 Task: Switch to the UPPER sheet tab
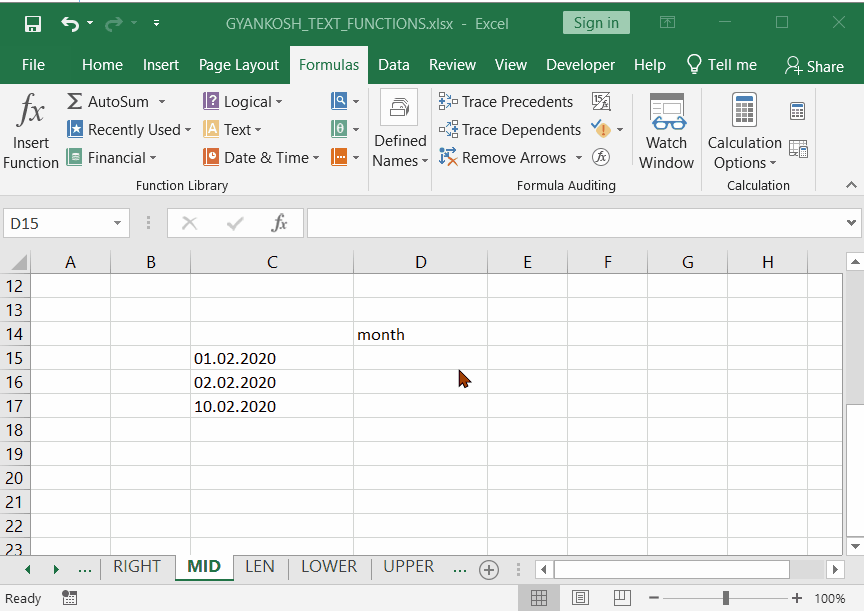[408, 566]
